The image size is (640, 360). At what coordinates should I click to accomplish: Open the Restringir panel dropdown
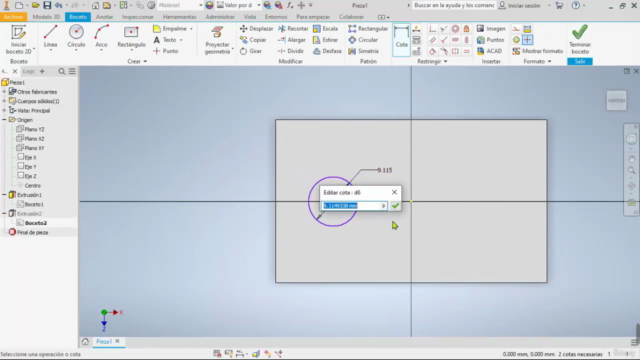[x=432, y=62]
